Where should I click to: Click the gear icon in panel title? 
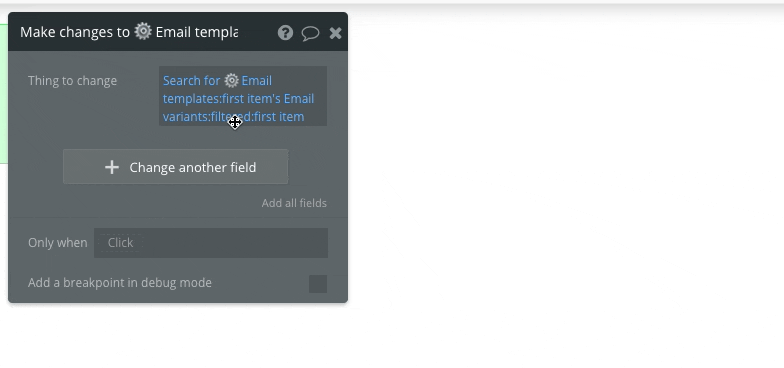coord(143,32)
